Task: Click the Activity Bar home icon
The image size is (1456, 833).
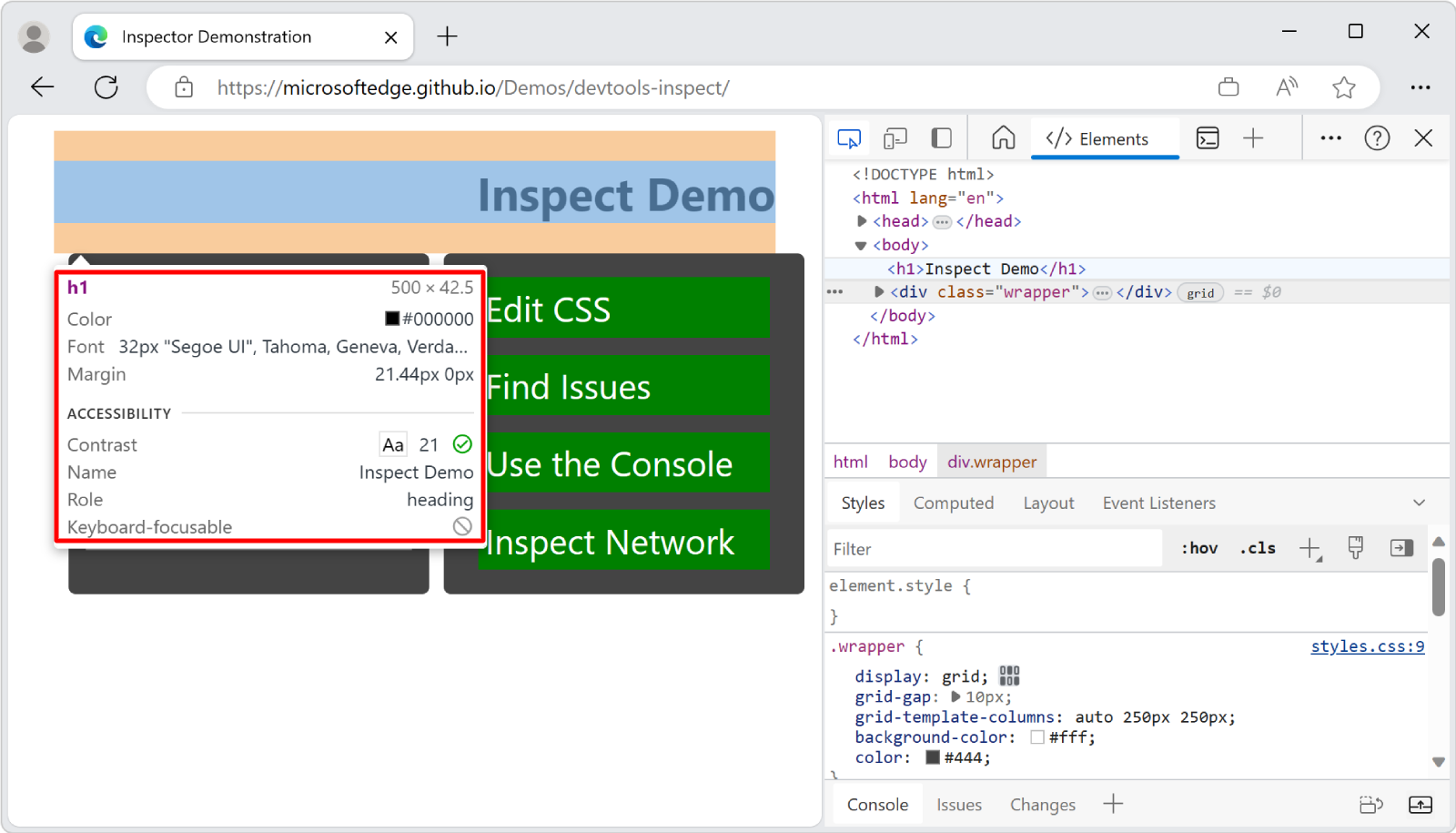Action: (x=1002, y=137)
